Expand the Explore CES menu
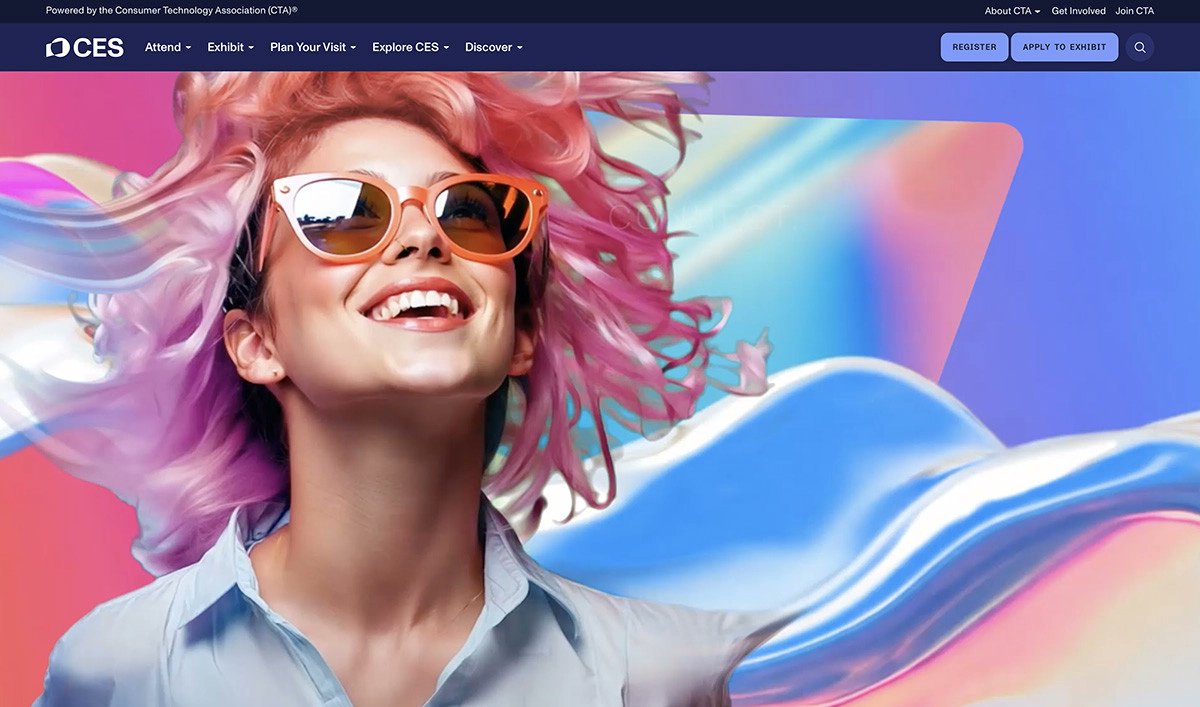This screenshot has width=1200, height=707. click(411, 47)
